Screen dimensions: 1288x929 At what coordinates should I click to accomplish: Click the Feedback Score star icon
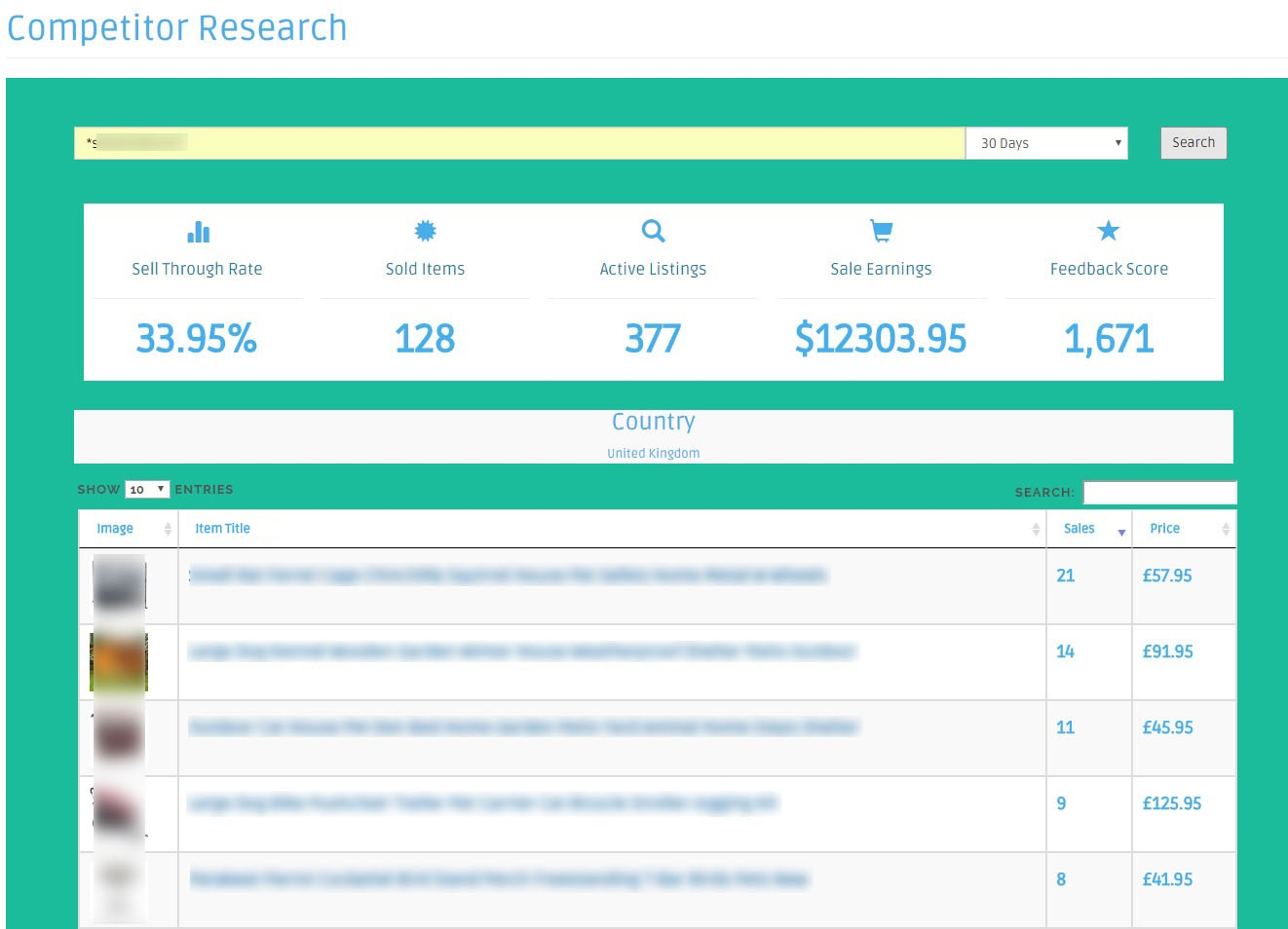point(1108,231)
